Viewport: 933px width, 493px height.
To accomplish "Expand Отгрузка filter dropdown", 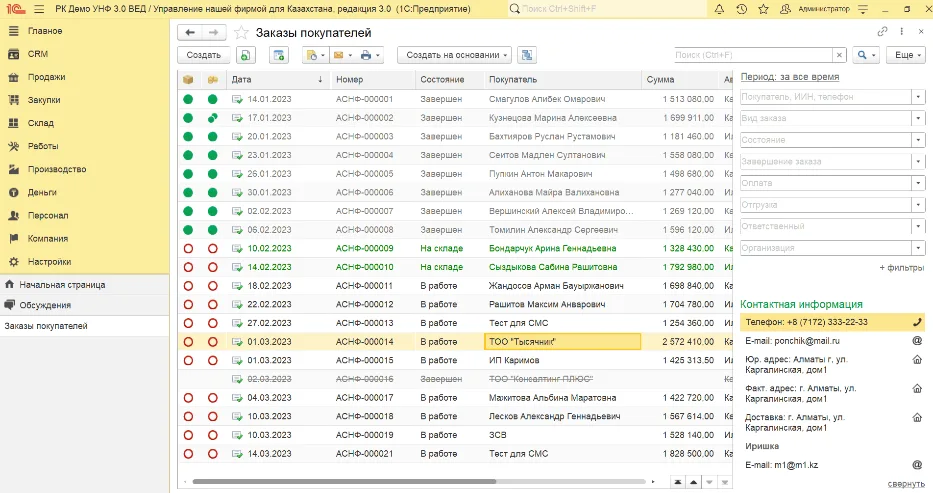I will [918, 205].
